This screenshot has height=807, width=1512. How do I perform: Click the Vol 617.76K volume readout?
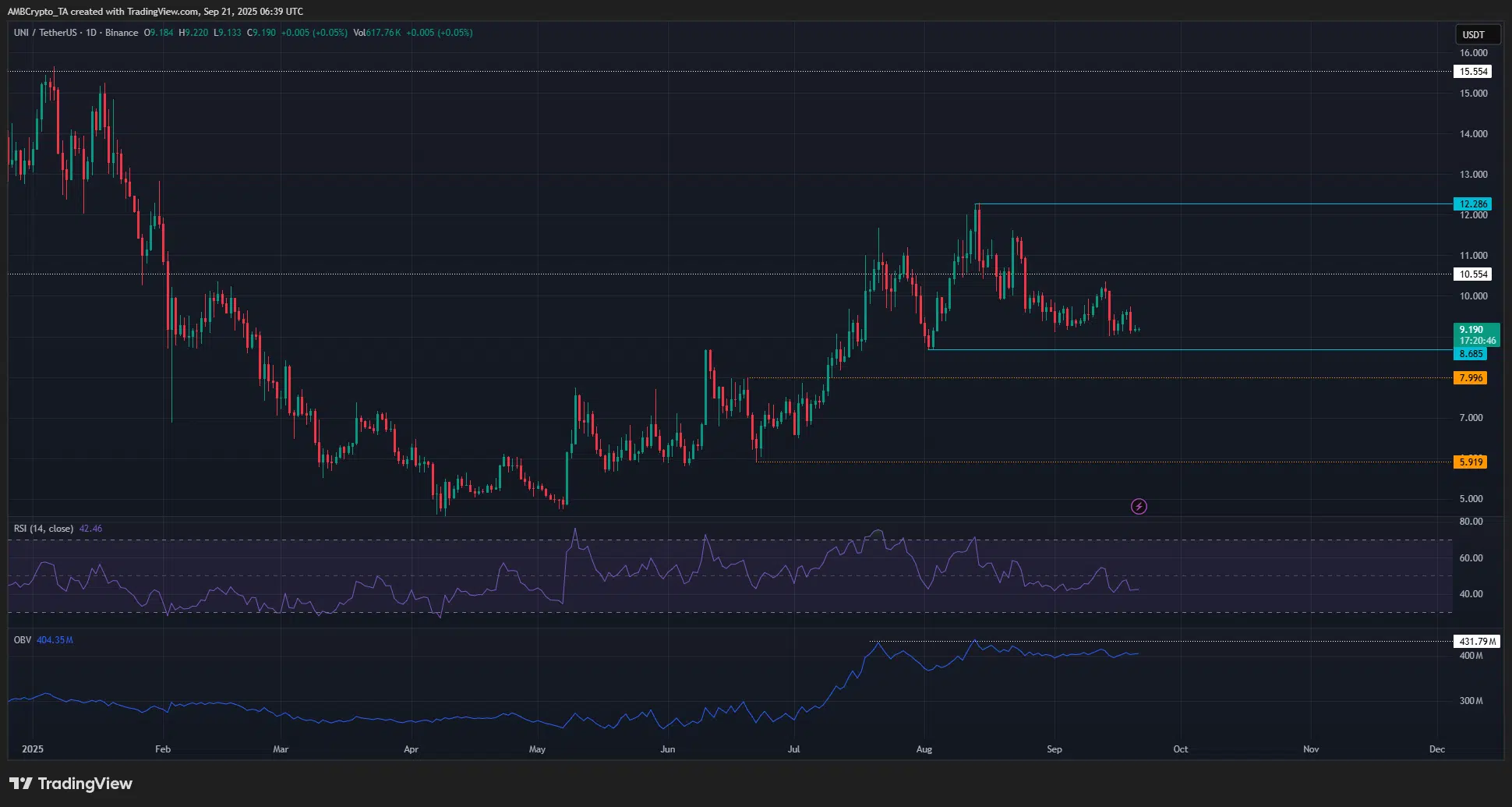pos(377,33)
